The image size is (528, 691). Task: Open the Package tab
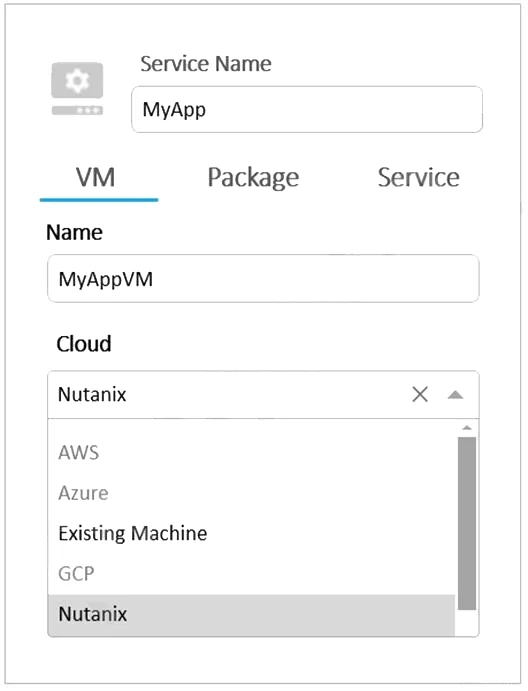pos(253,178)
